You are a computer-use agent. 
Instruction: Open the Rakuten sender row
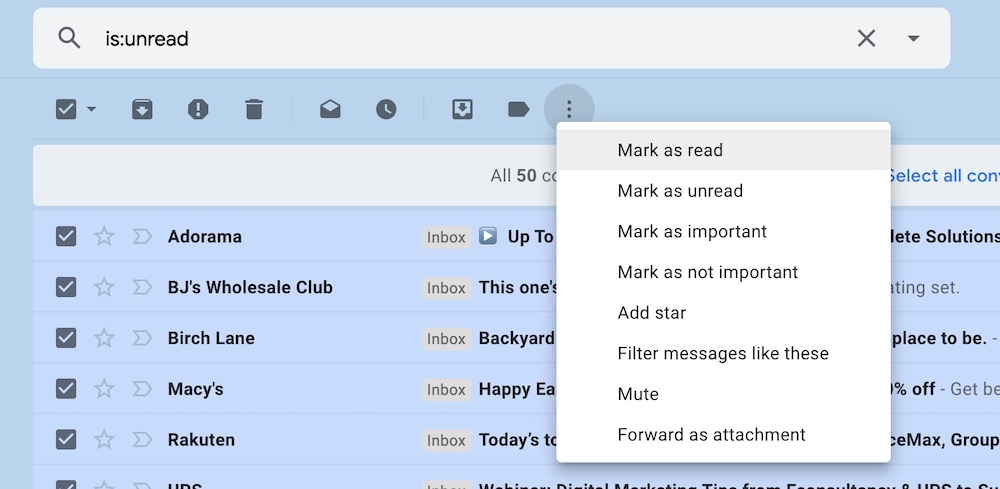[201, 440]
